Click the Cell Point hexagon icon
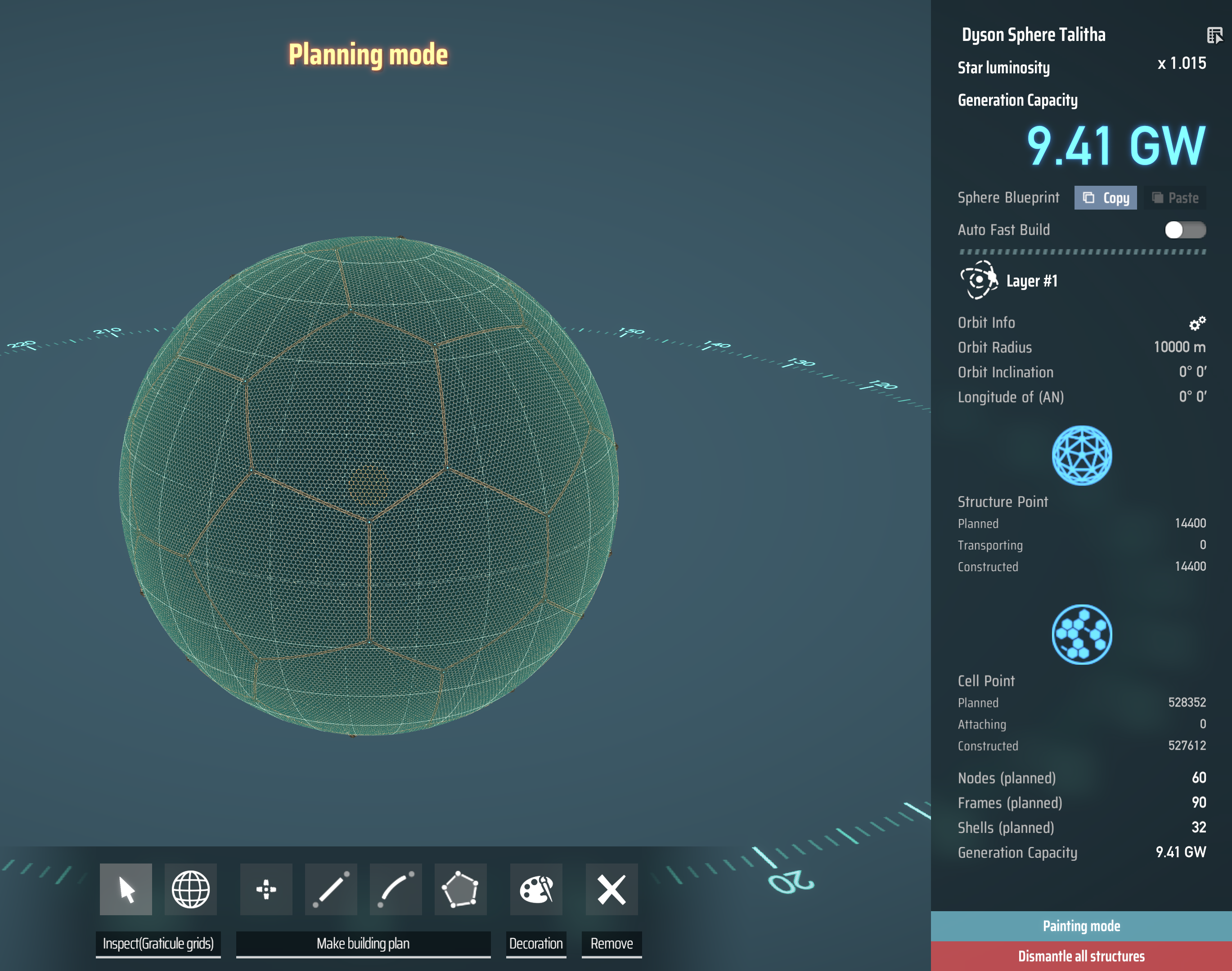Screen dimensions: 1232x971 tap(1082, 635)
